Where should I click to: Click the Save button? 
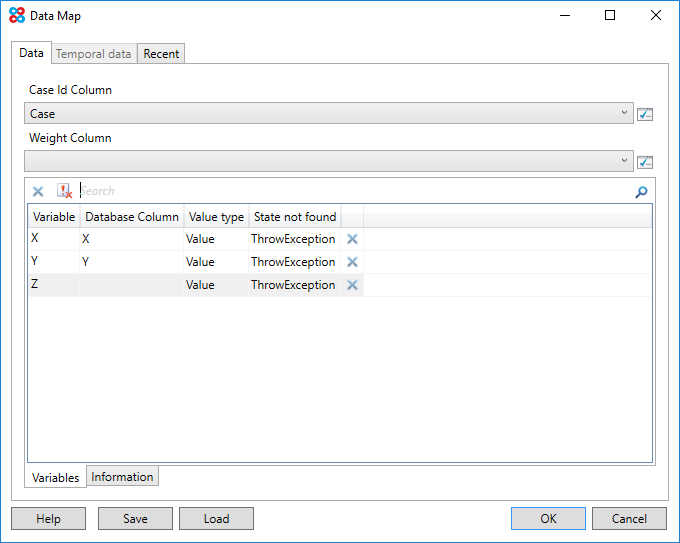(x=135, y=519)
